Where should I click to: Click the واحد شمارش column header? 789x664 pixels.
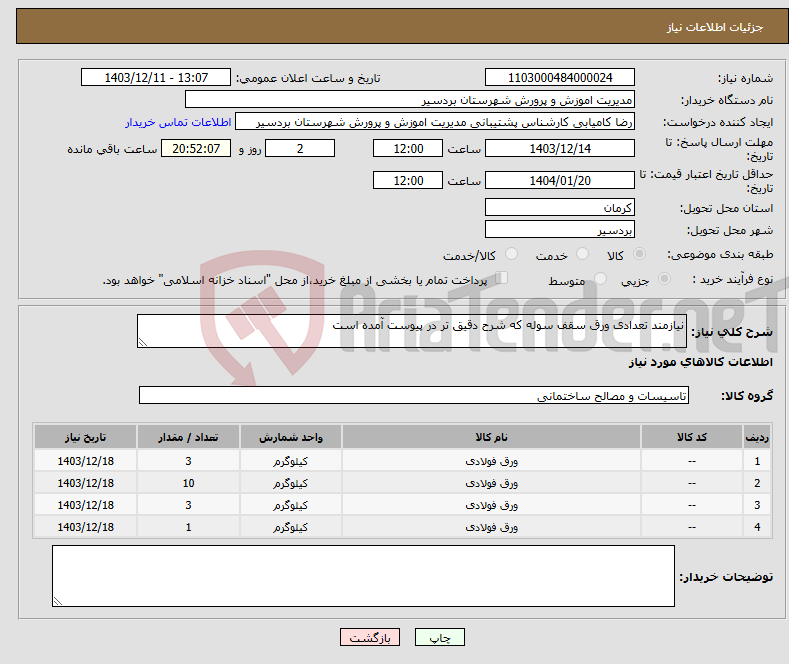(x=290, y=437)
